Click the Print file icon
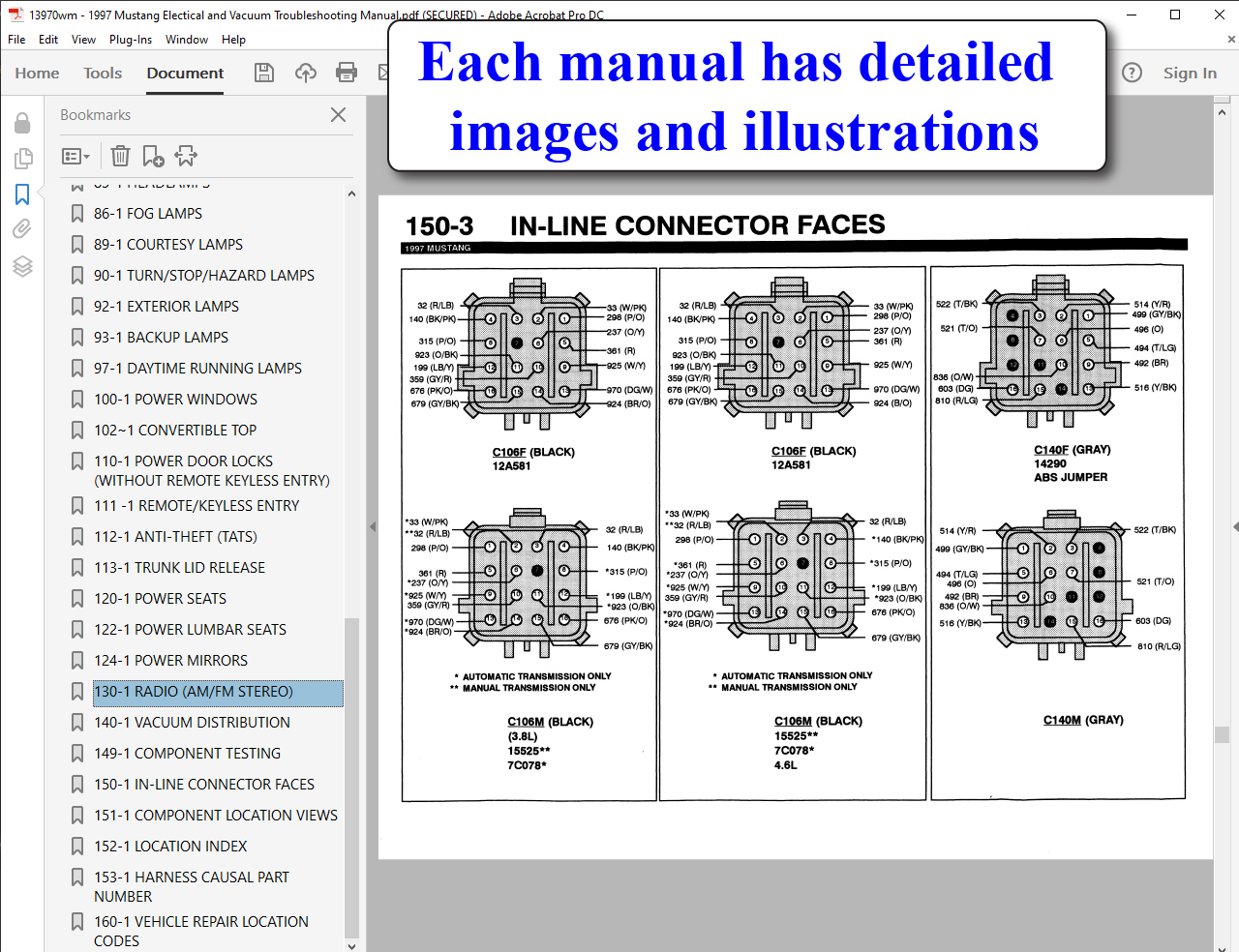This screenshot has width=1239, height=952. pos(347,73)
